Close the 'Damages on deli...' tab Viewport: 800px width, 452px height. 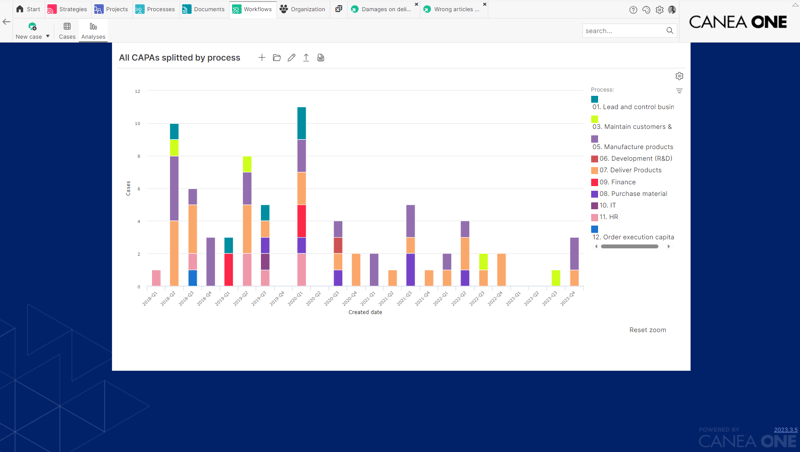coord(416,5)
